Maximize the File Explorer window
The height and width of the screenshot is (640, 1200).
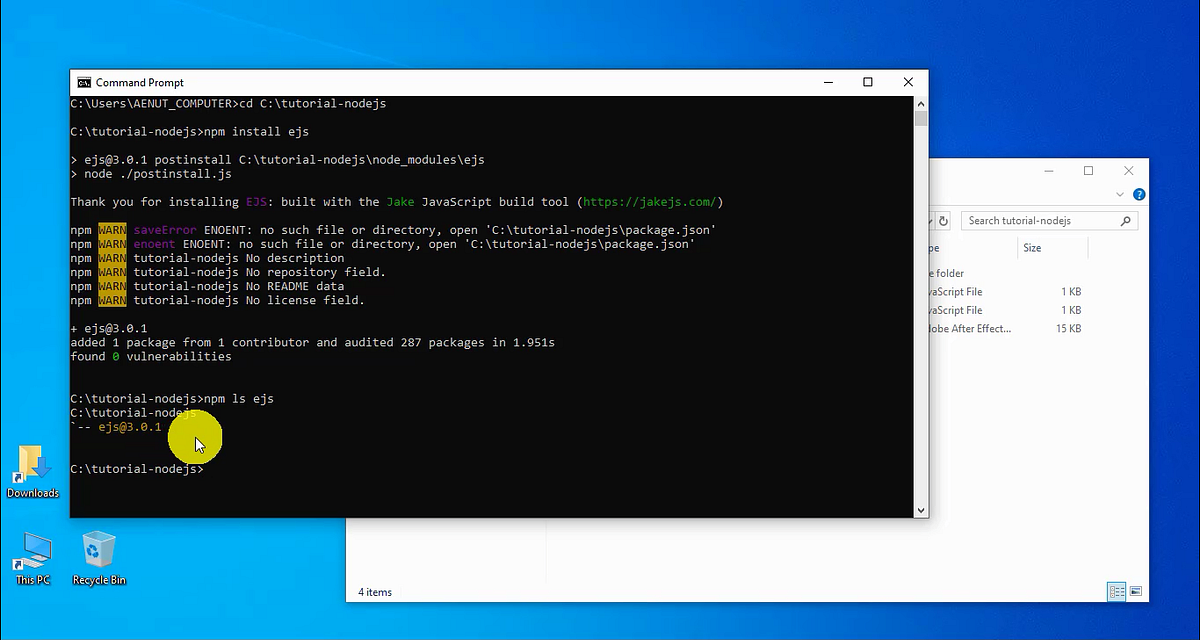click(x=1088, y=171)
